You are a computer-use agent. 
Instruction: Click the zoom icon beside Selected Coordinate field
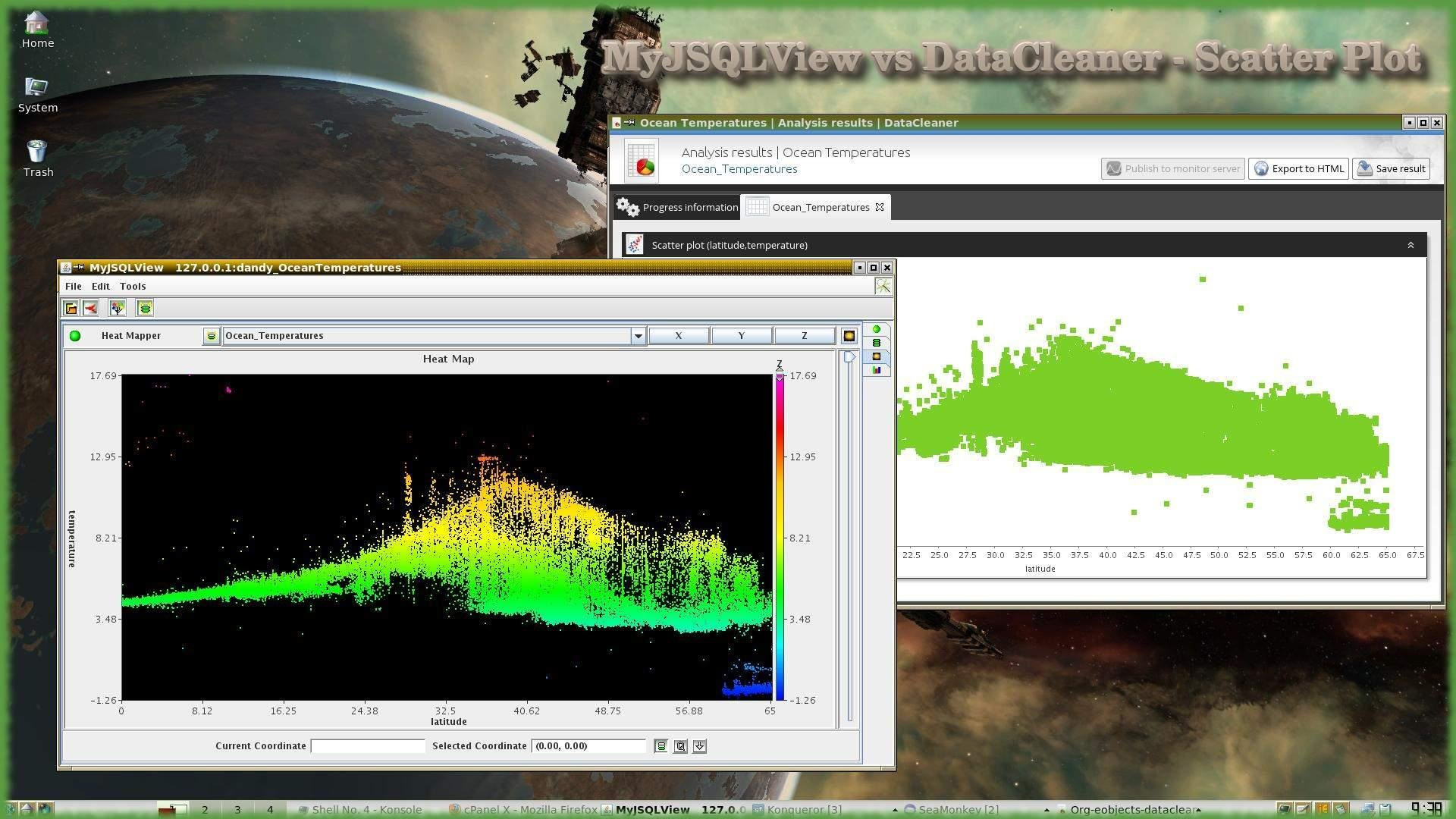(680, 746)
